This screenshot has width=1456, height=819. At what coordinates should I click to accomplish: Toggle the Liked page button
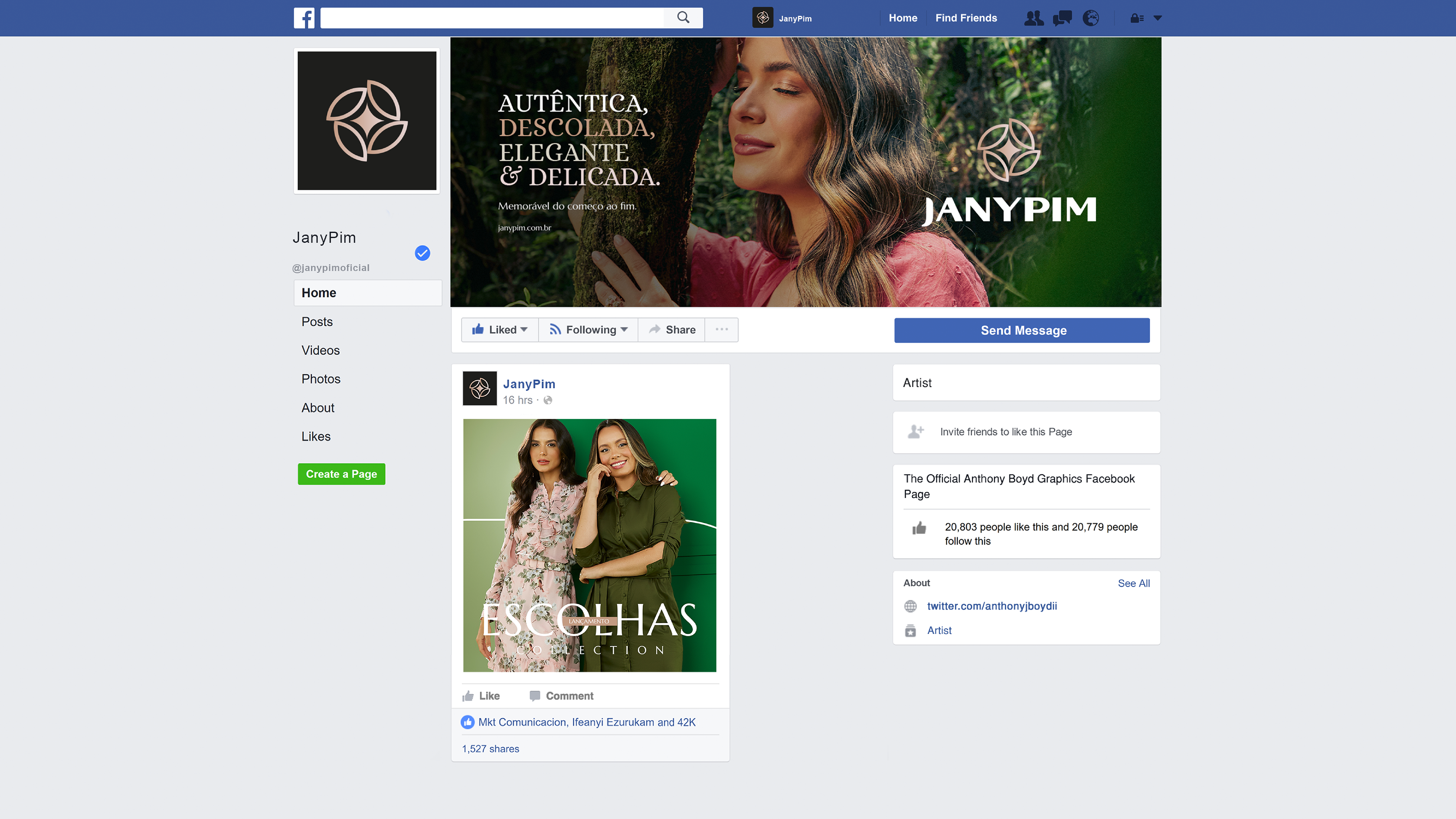pos(500,329)
